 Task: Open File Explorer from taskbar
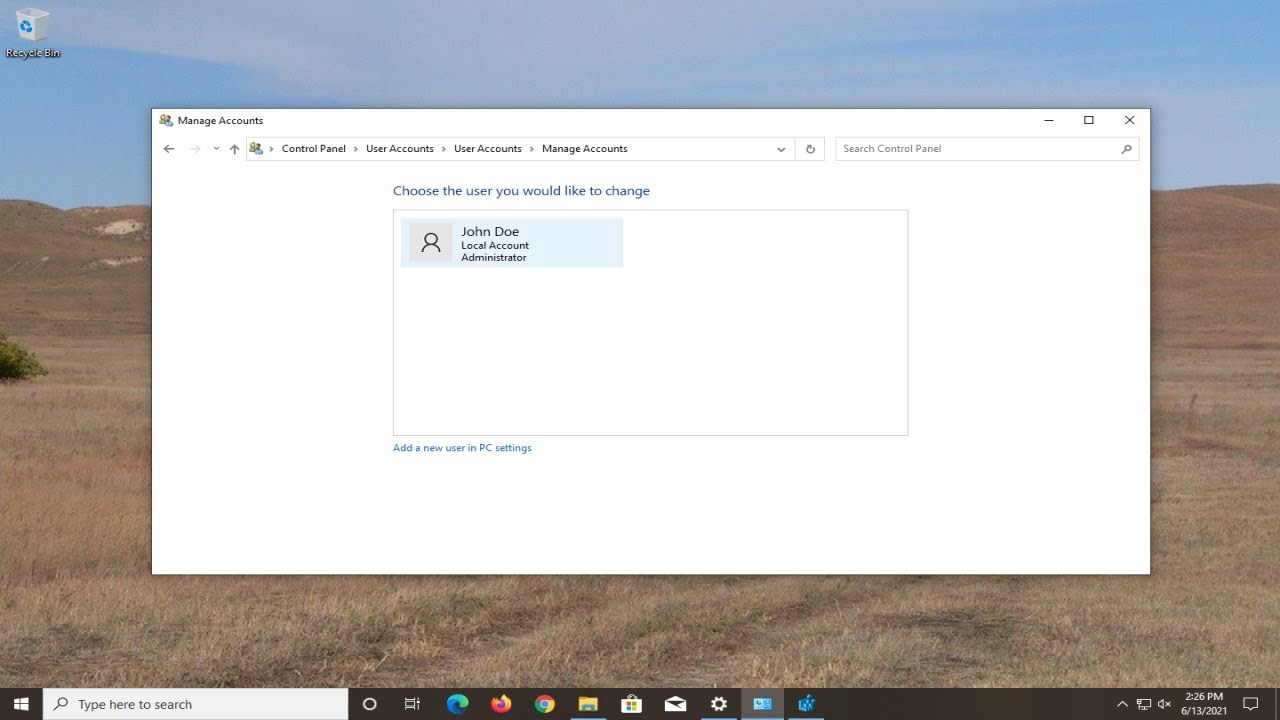click(588, 704)
